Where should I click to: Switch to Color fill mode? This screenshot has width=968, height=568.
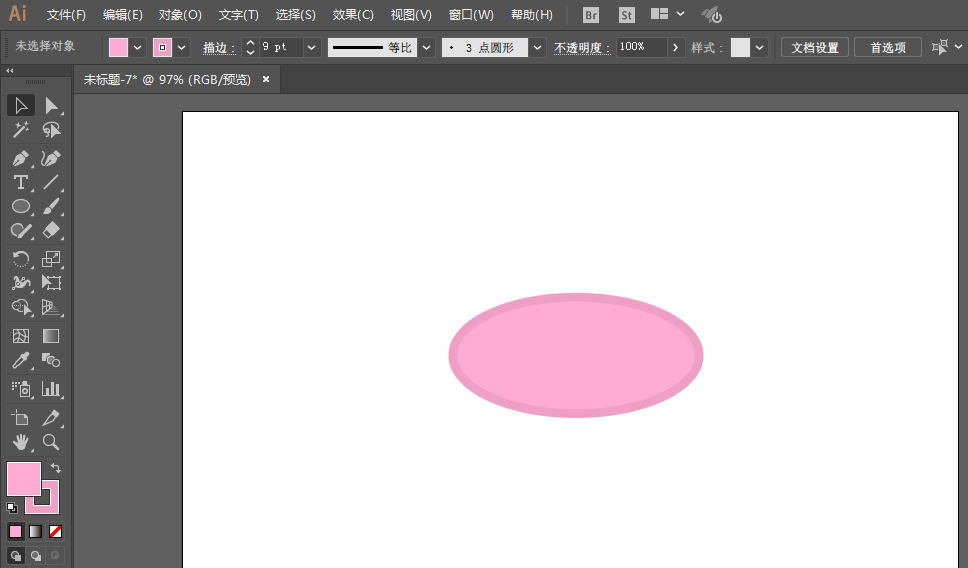16,532
